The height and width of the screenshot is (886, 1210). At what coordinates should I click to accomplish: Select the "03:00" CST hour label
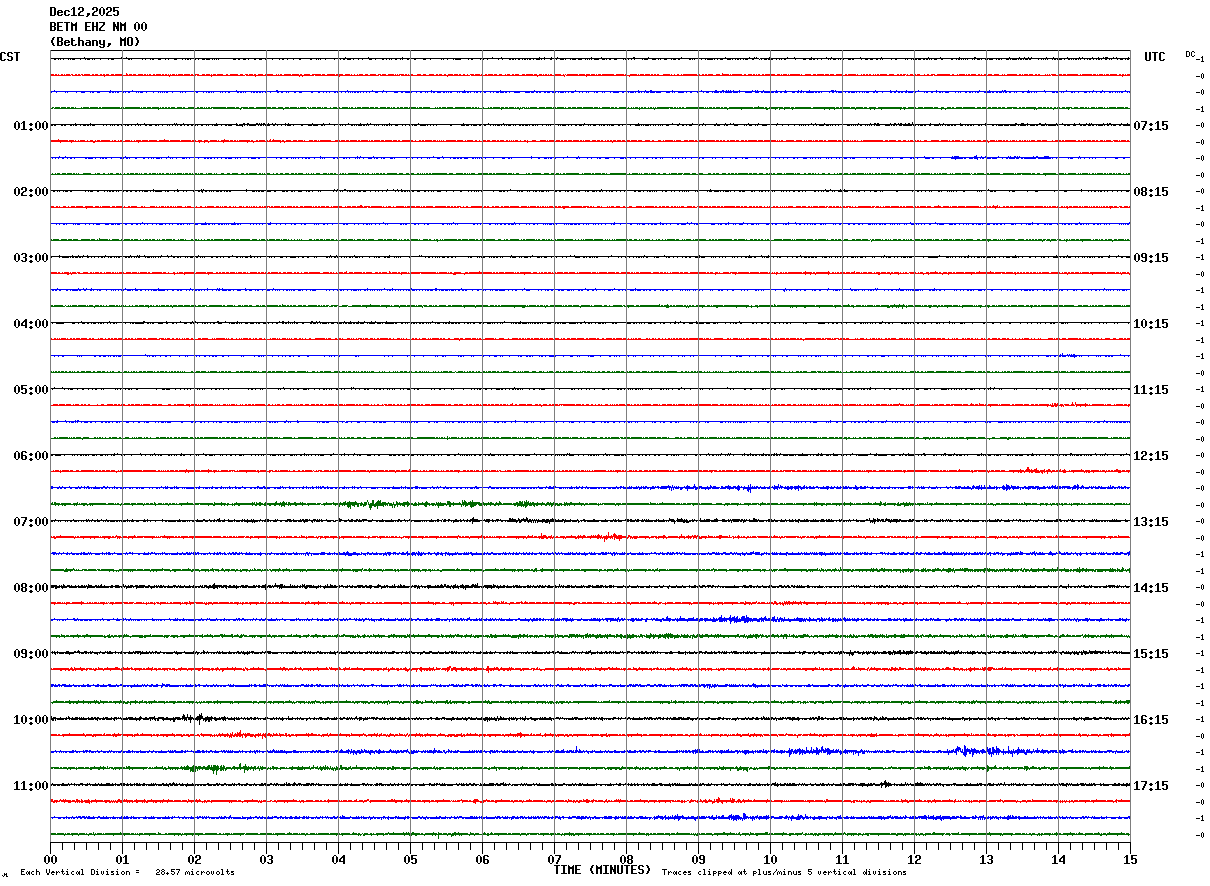click(30, 258)
